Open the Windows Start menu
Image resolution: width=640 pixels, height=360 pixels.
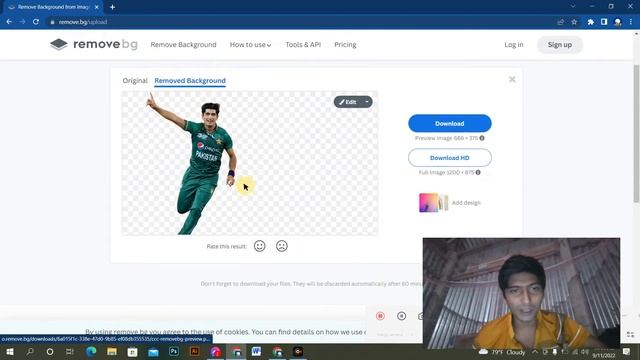click(10, 351)
